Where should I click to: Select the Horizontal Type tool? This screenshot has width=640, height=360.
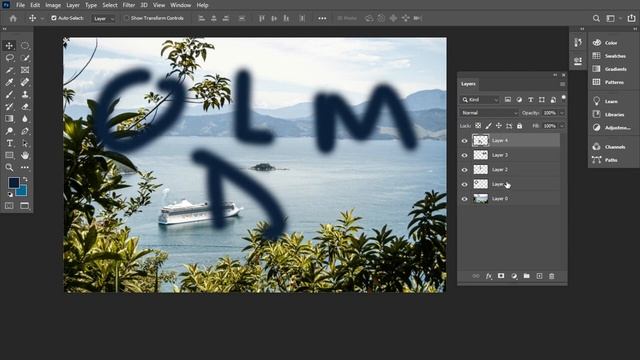(x=9, y=143)
